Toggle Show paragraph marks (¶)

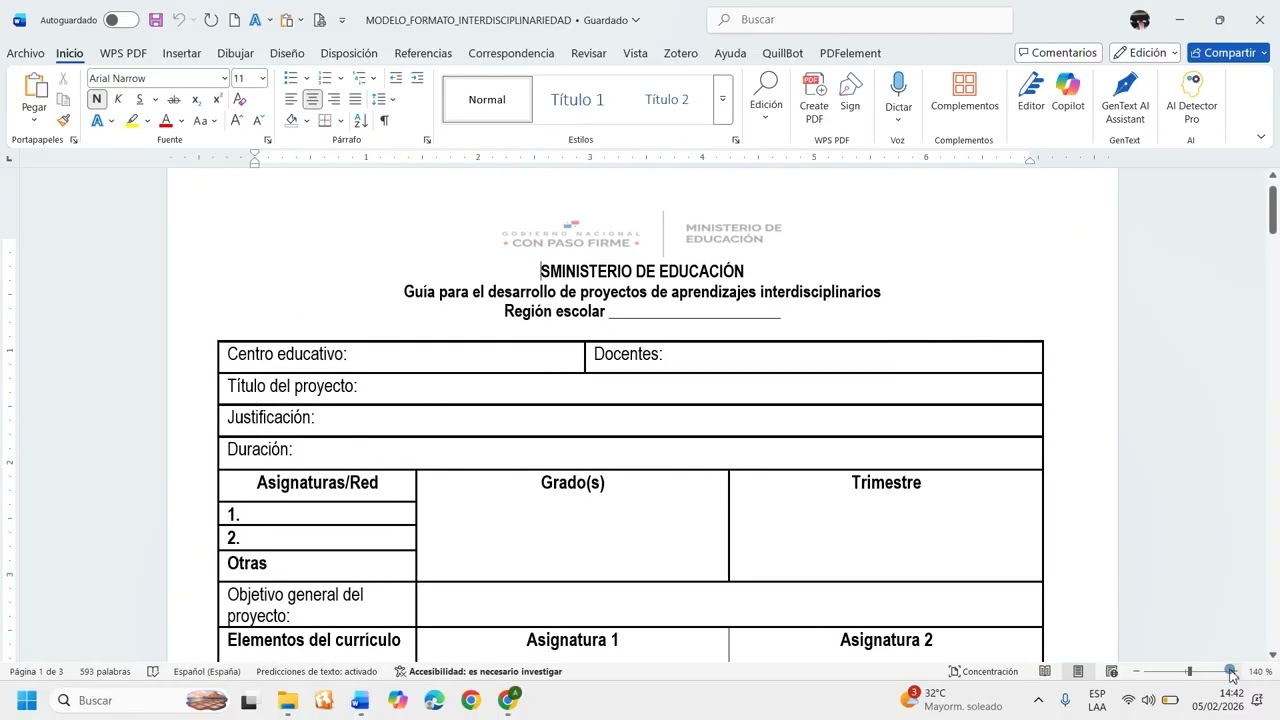click(384, 121)
